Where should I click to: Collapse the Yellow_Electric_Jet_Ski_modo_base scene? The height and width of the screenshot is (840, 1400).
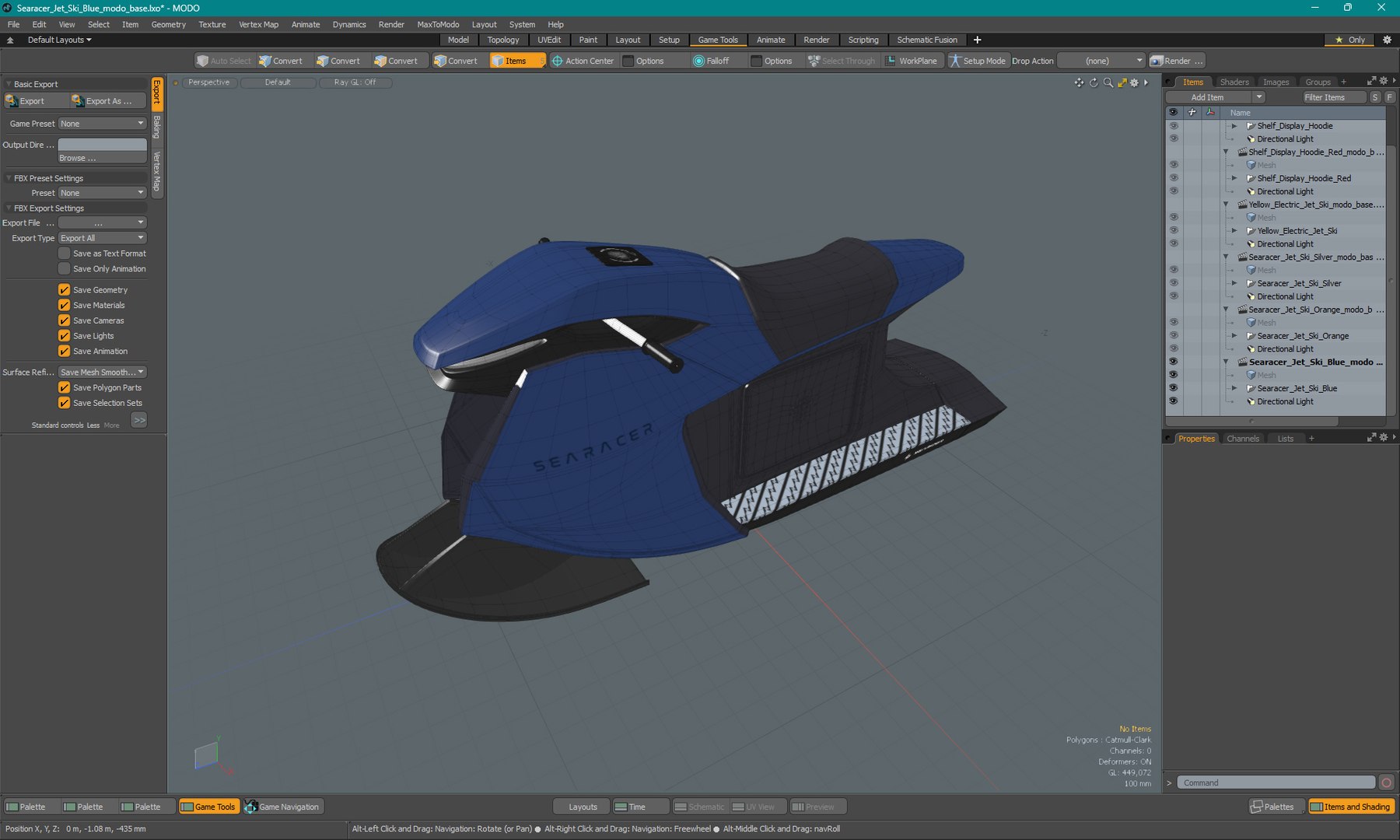[1226, 205]
